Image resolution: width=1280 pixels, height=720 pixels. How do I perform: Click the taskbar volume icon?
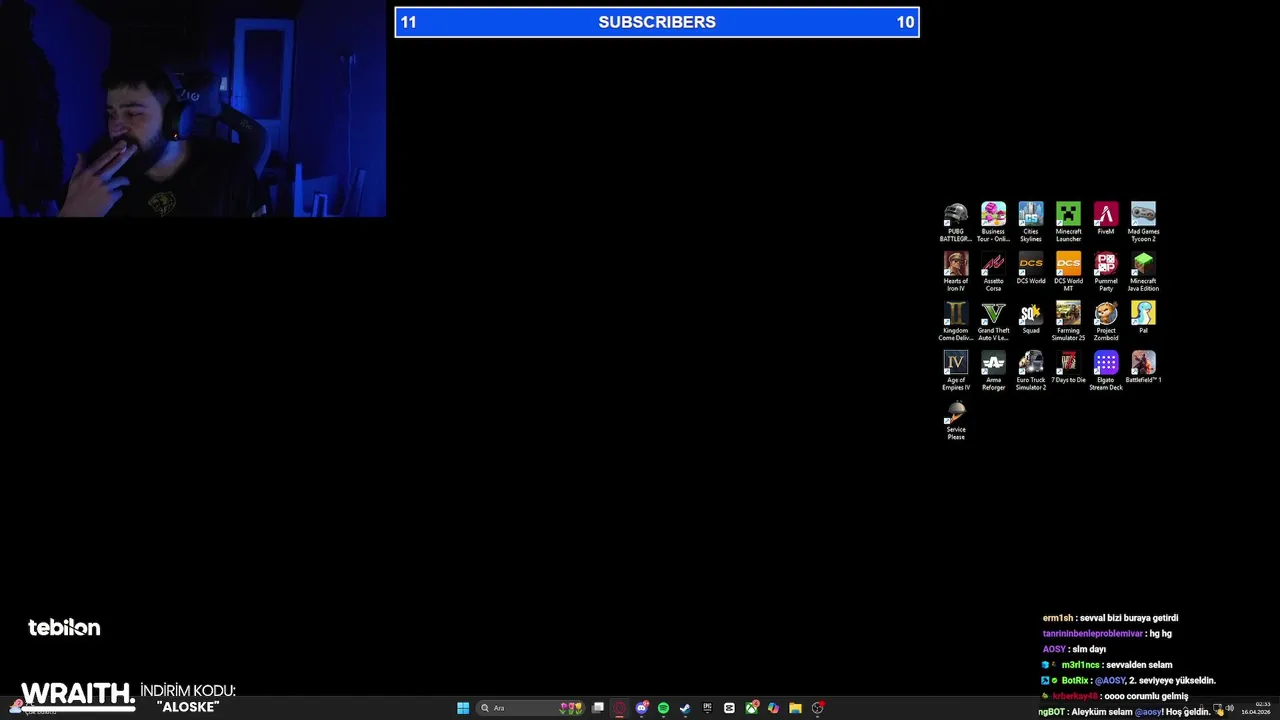pyautogui.click(x=1231, y=709)
